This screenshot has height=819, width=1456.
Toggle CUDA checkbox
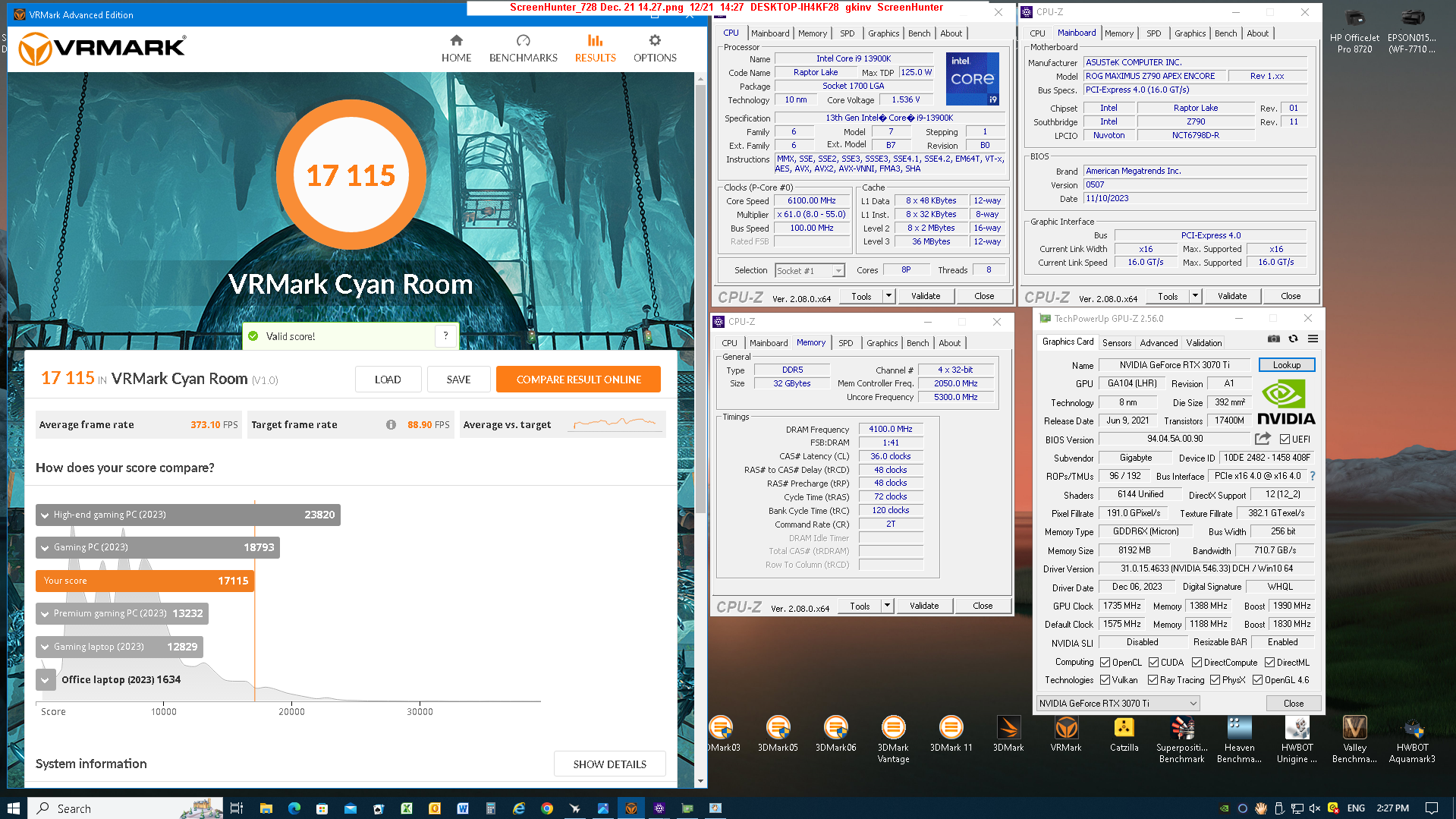(x=1153, y=662)
